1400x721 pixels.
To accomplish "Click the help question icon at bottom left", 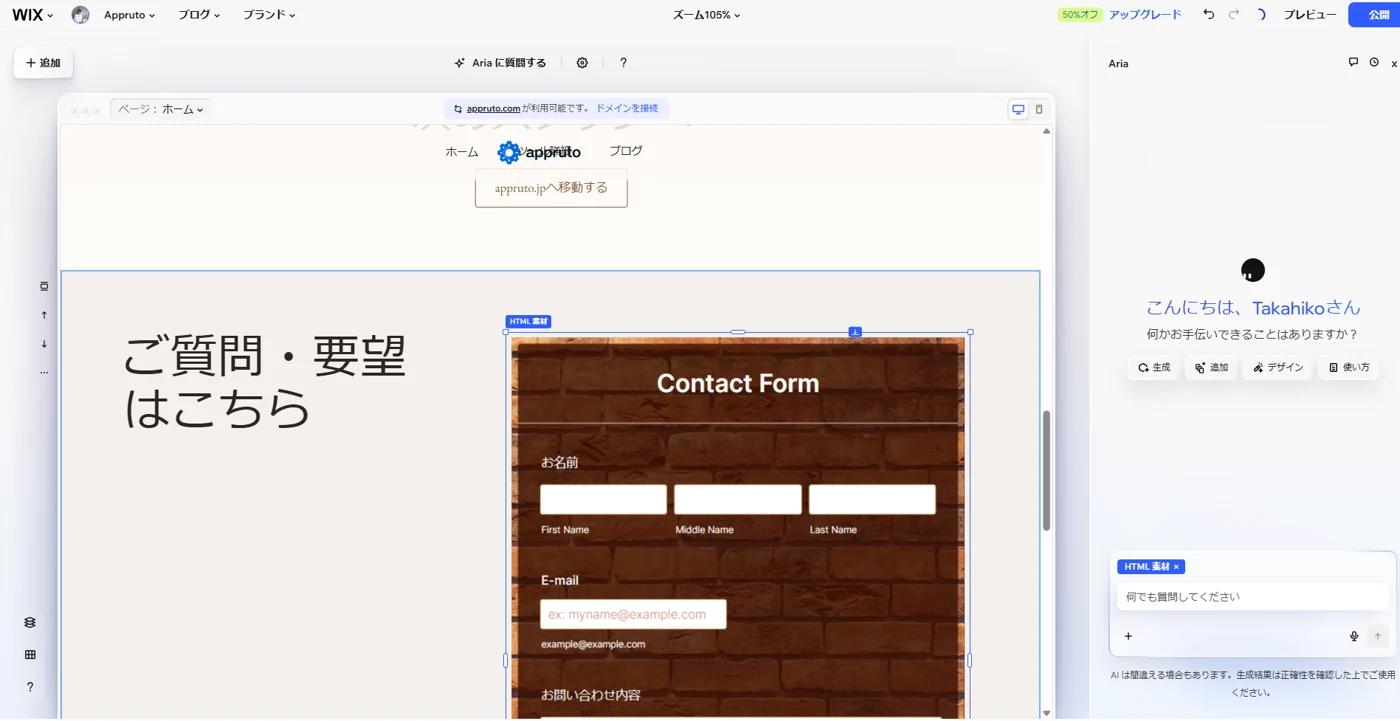I will [30, 687].
